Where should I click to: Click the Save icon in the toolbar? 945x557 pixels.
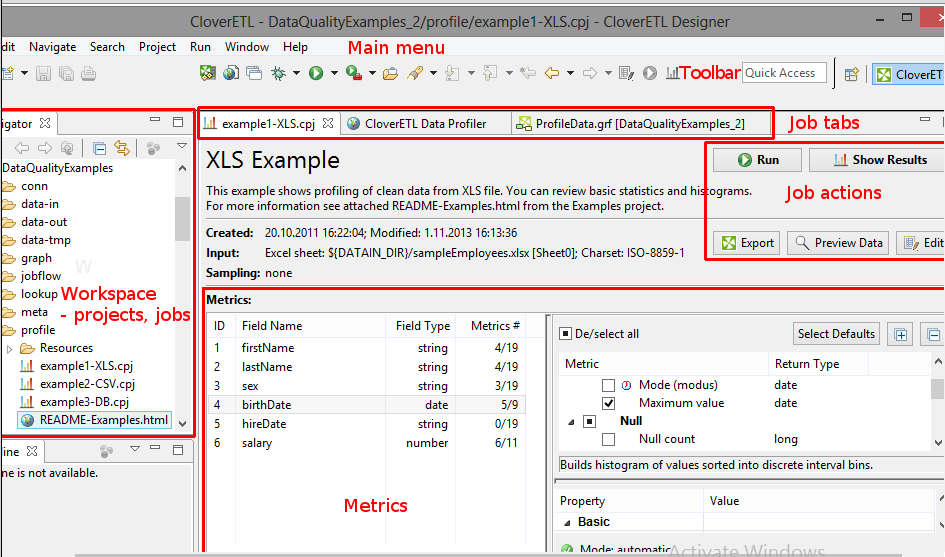click(43, 74)
